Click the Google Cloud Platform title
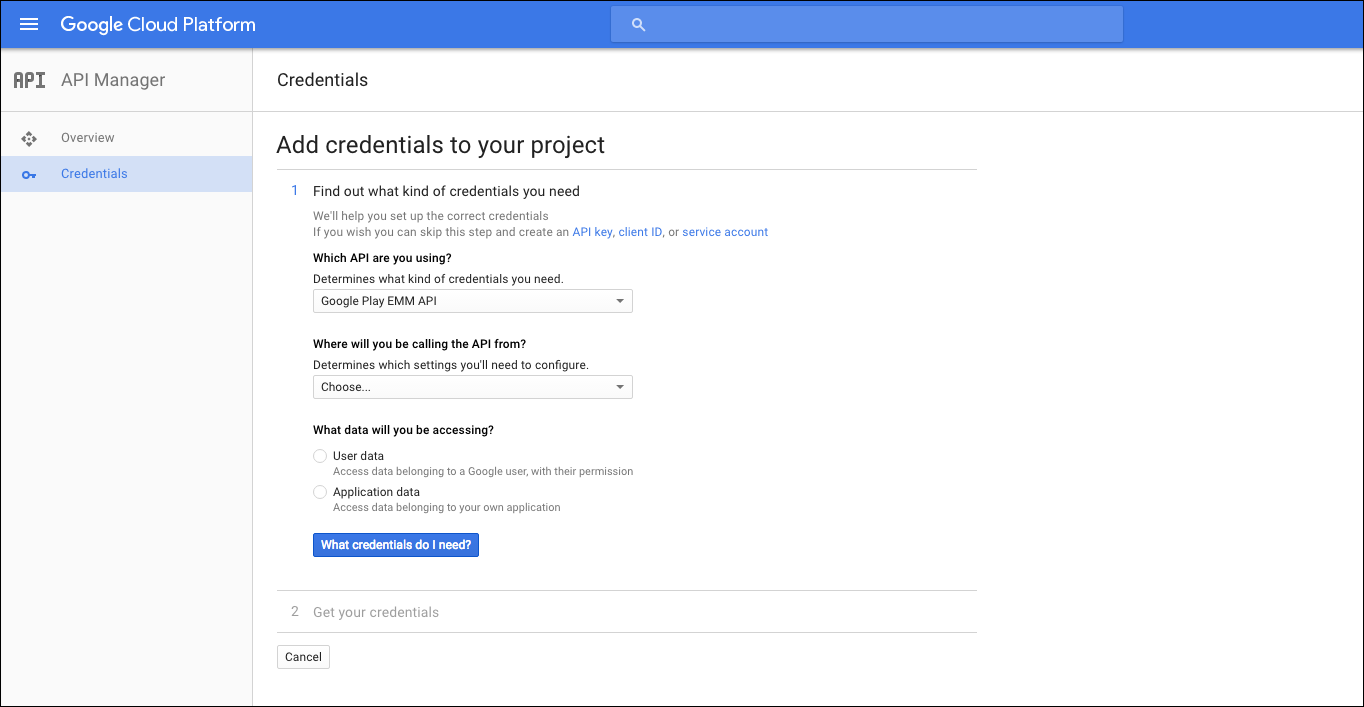This screenshot has width=1364, height=707. (158, 24)
